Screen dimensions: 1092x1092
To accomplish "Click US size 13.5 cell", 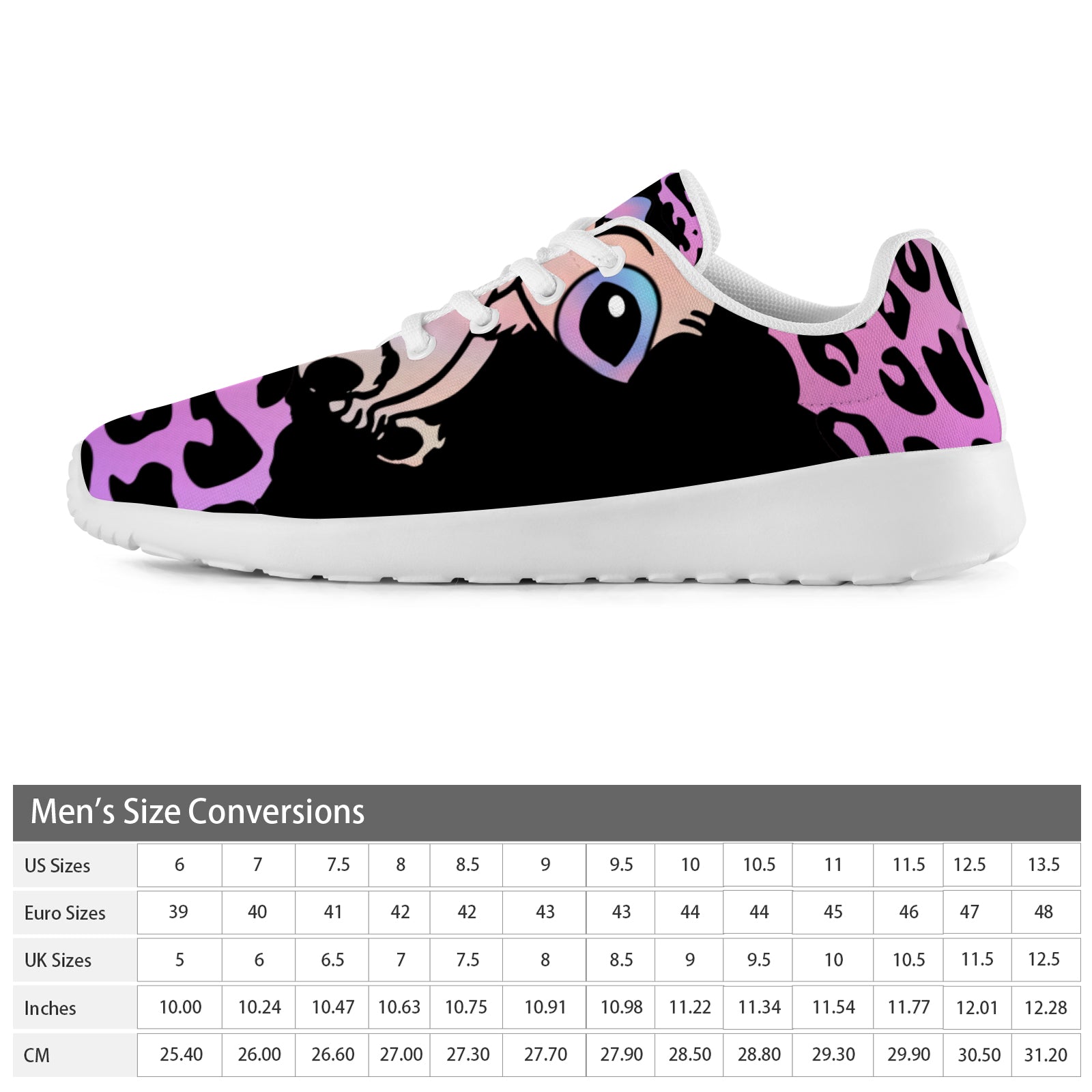I will point(1045,865).
